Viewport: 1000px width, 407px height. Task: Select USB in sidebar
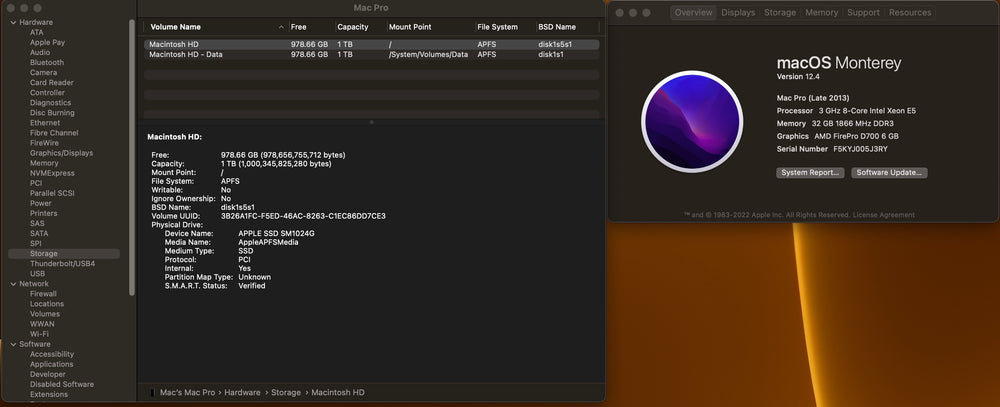pyautogui.click(x=37, y=274)
